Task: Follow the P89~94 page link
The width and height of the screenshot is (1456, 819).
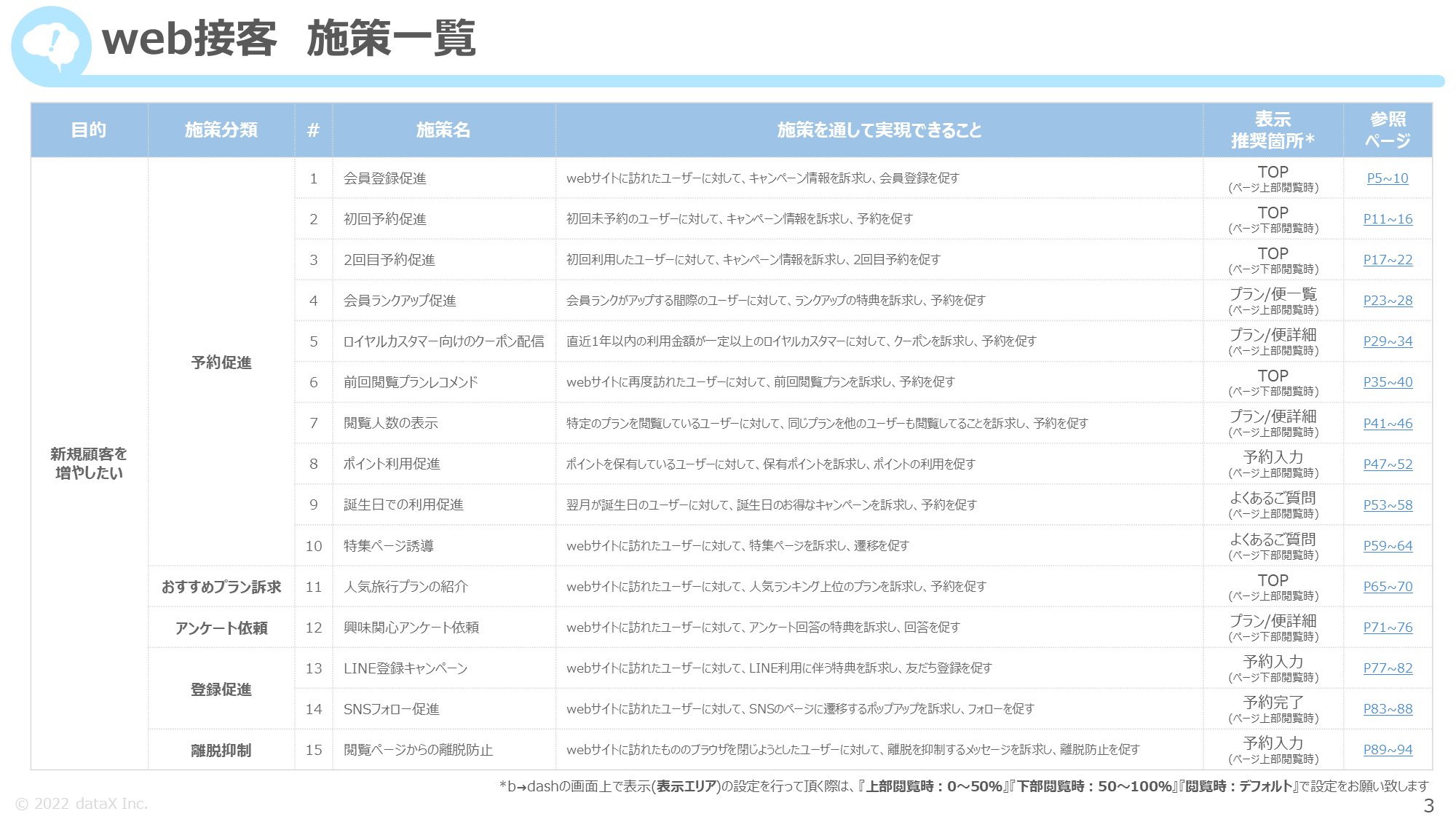Action: click(1388, 750)
